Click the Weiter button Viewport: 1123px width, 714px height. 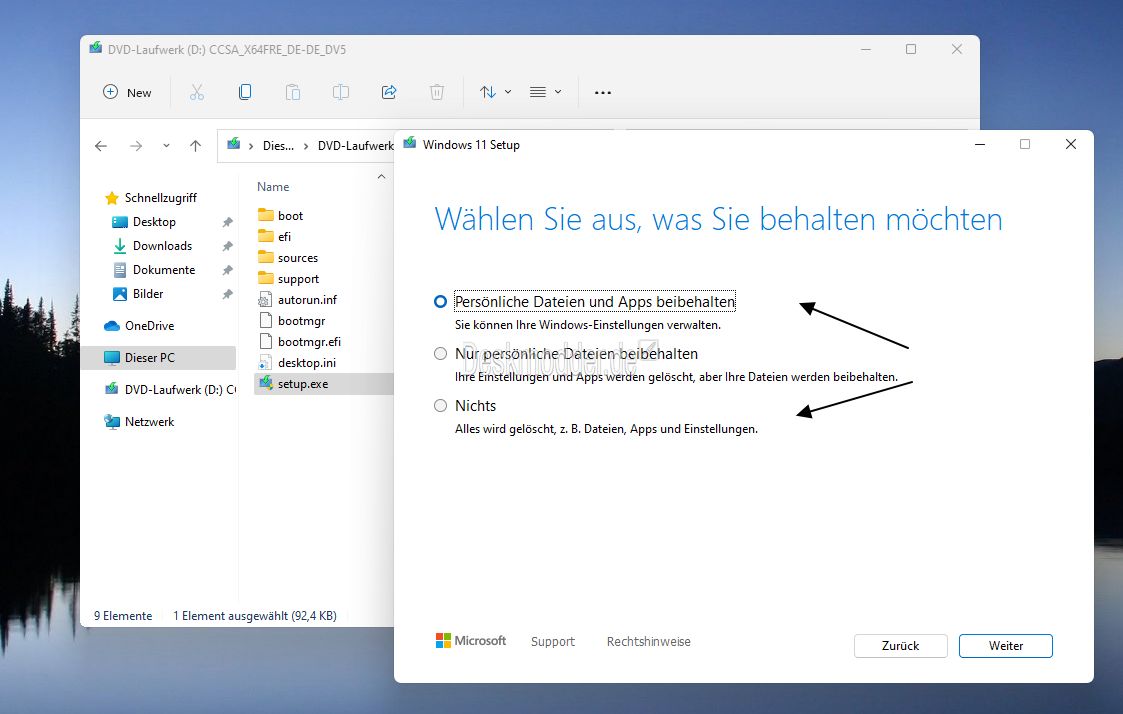pos(1006,646)
